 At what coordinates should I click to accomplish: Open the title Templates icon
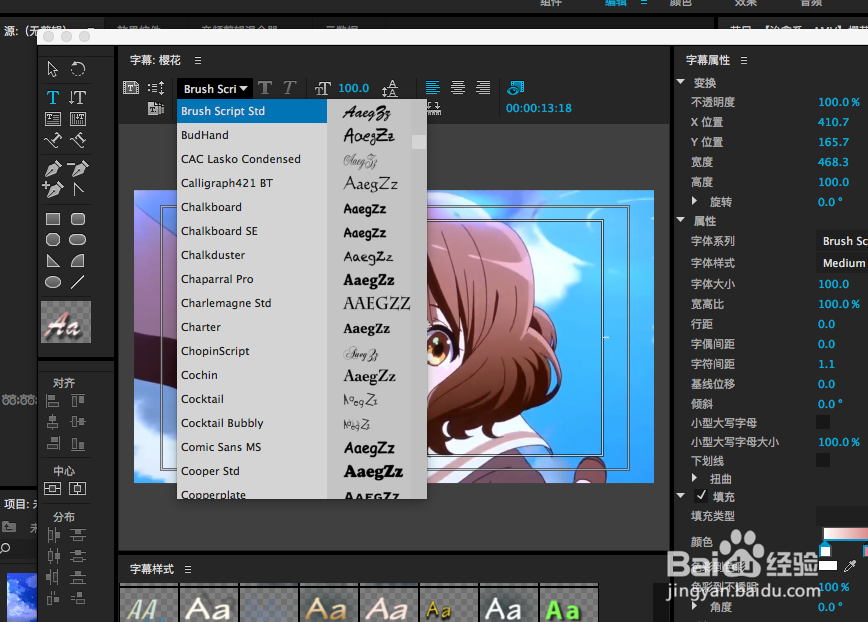[x=156, y=108]
